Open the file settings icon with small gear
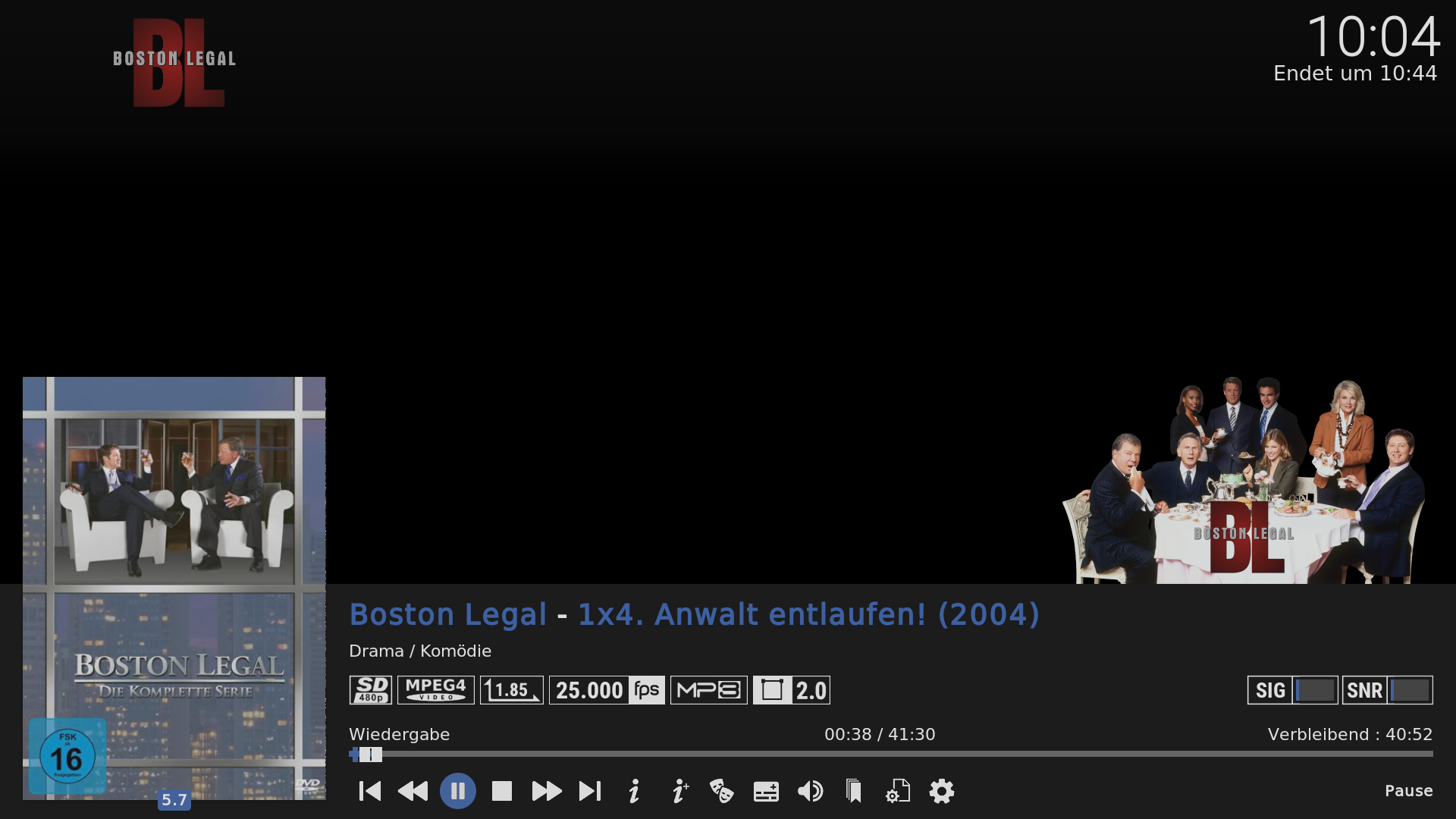 [898, 791]
